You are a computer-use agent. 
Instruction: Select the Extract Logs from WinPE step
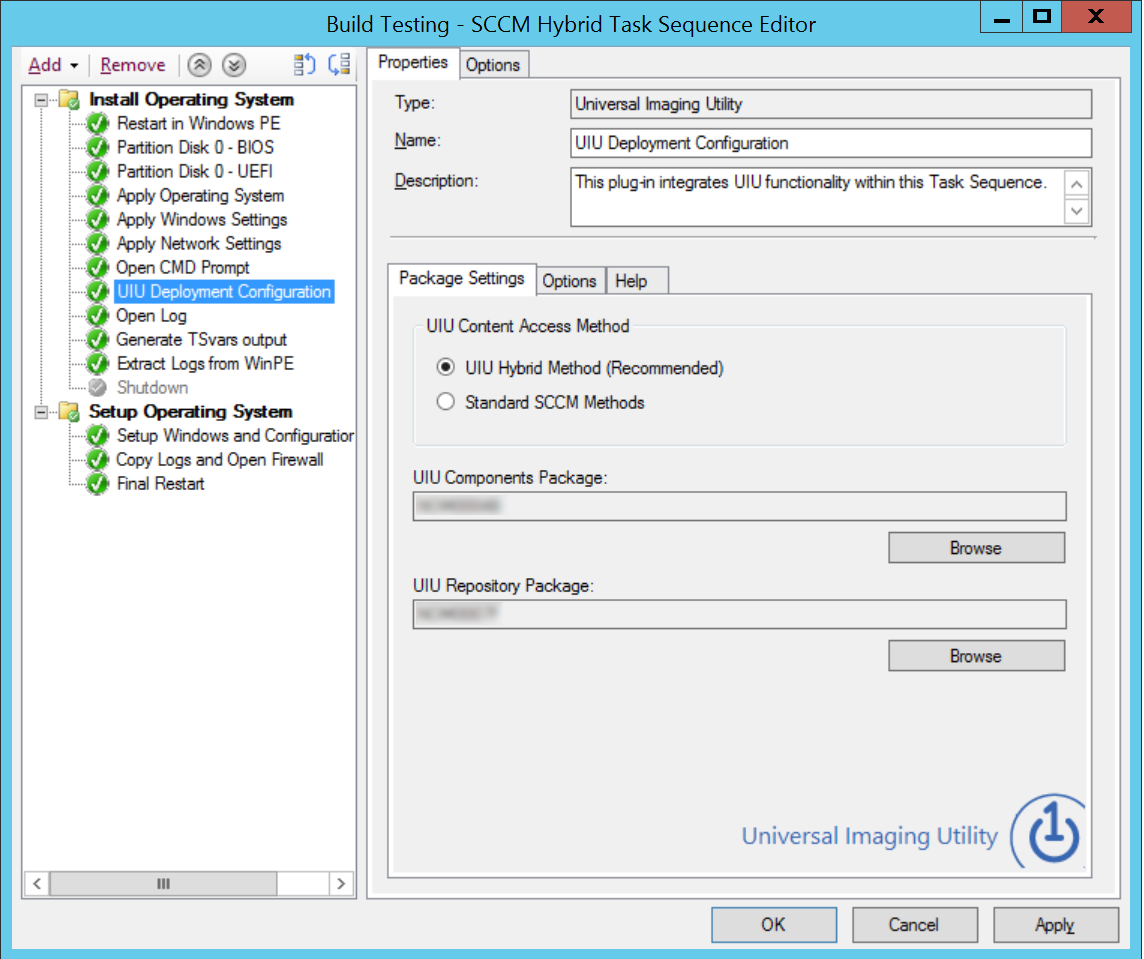coord(205,363)
